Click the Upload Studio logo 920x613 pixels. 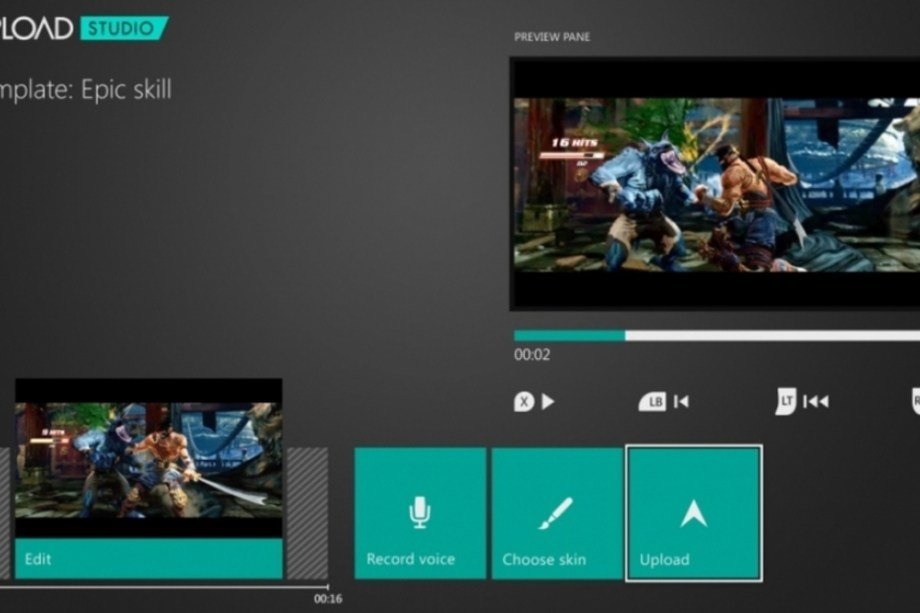[83, 28]
